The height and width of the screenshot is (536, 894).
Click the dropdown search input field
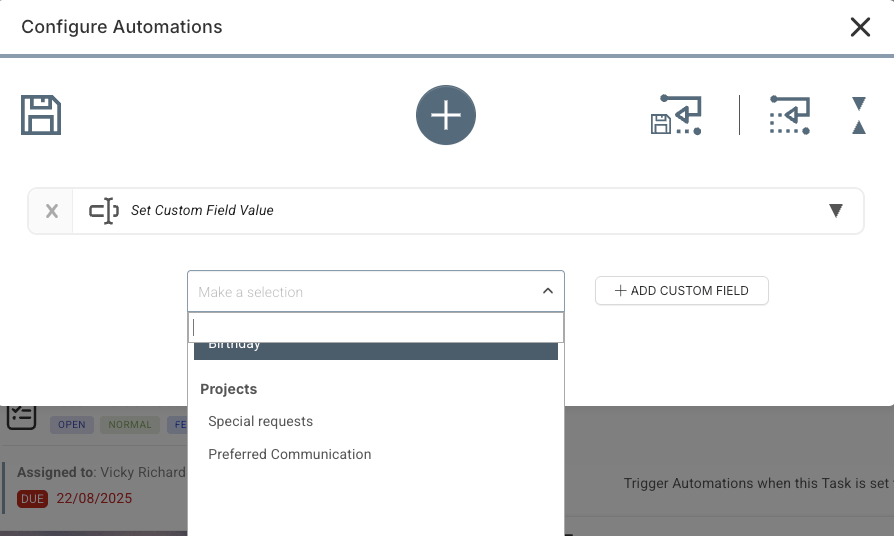(x=376, y=327)
